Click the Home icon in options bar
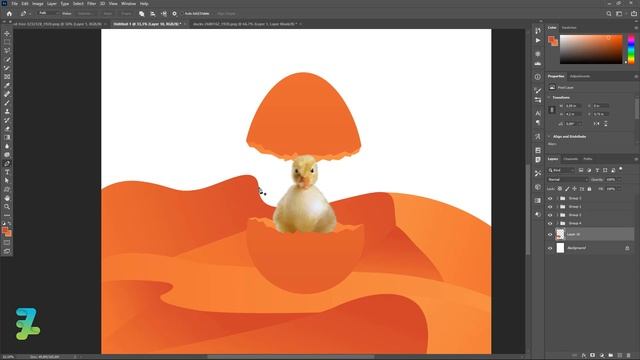Screen dimensions: 640x360 [9, 13]
